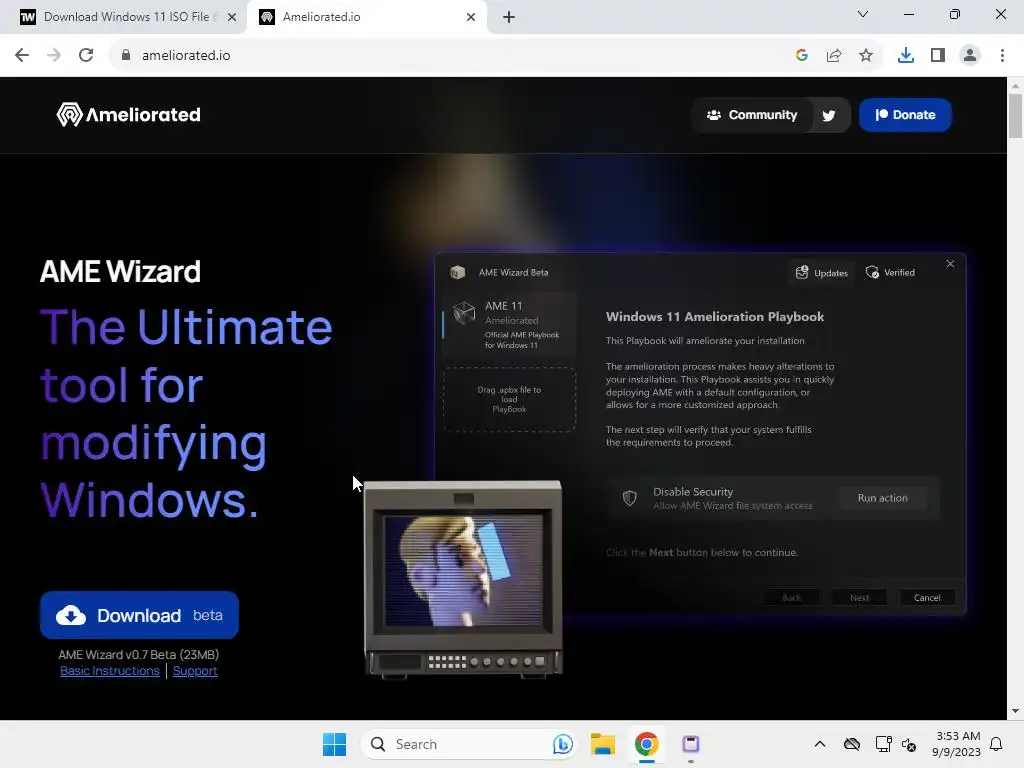Click the Google icon in the address bar
The width and height of the screenshot is (1024, 768).
click(x=802, y=56)
